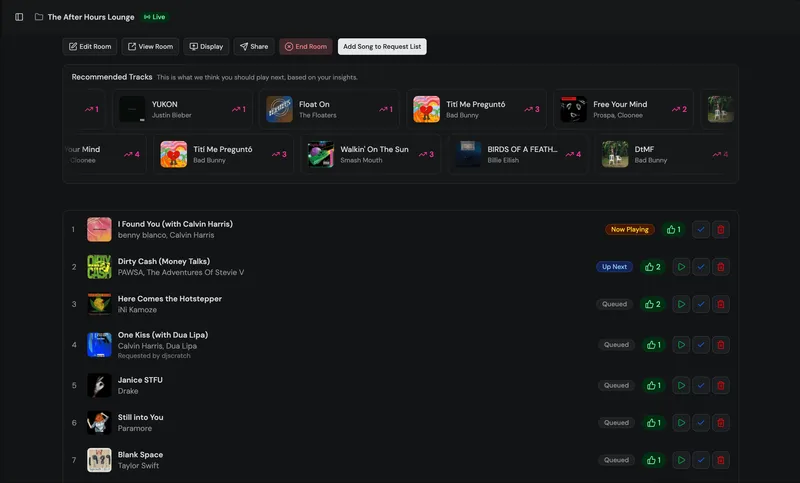Viewport: 800px width, 483px height.
Task: Check off Blank Space
Action: click(x=701, y=460)
